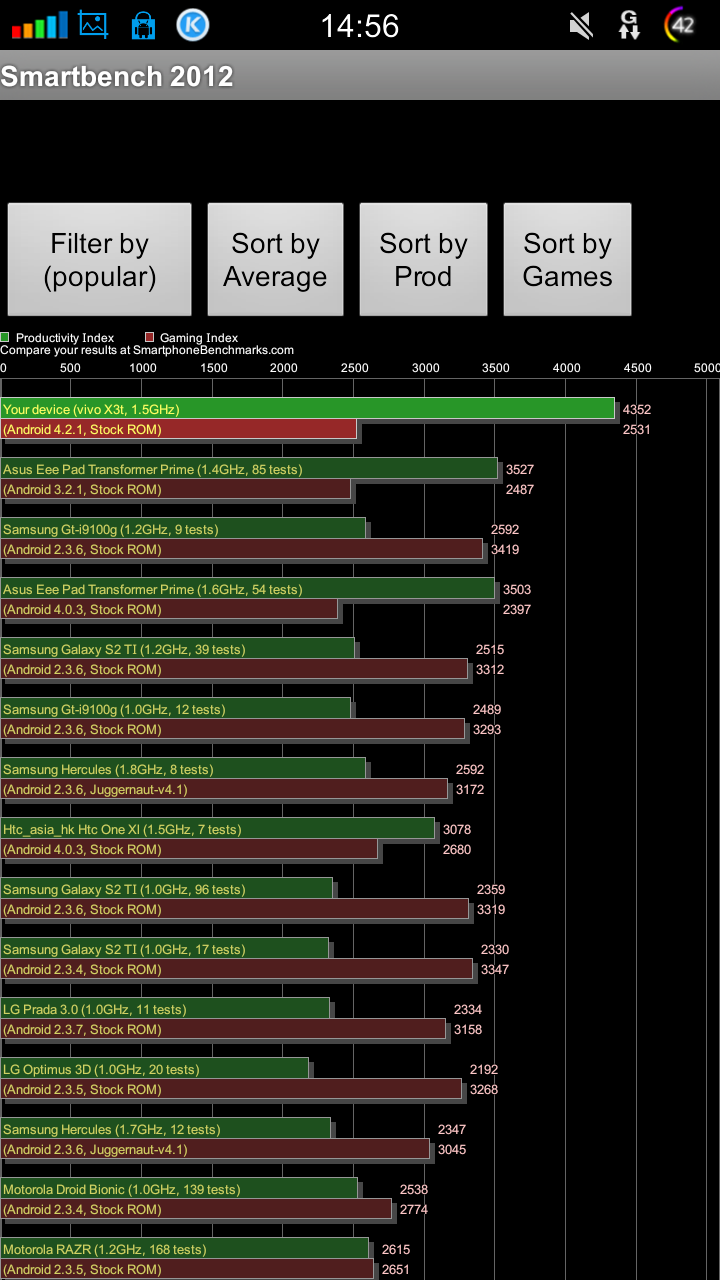Tap the muted sound status icon

pos(581,25)
